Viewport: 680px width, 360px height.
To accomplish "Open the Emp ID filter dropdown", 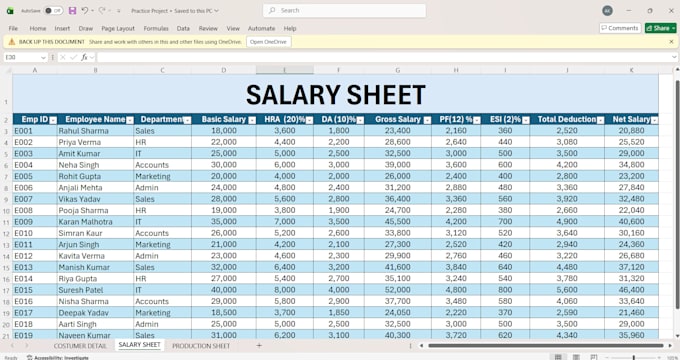I will (53, 120).
